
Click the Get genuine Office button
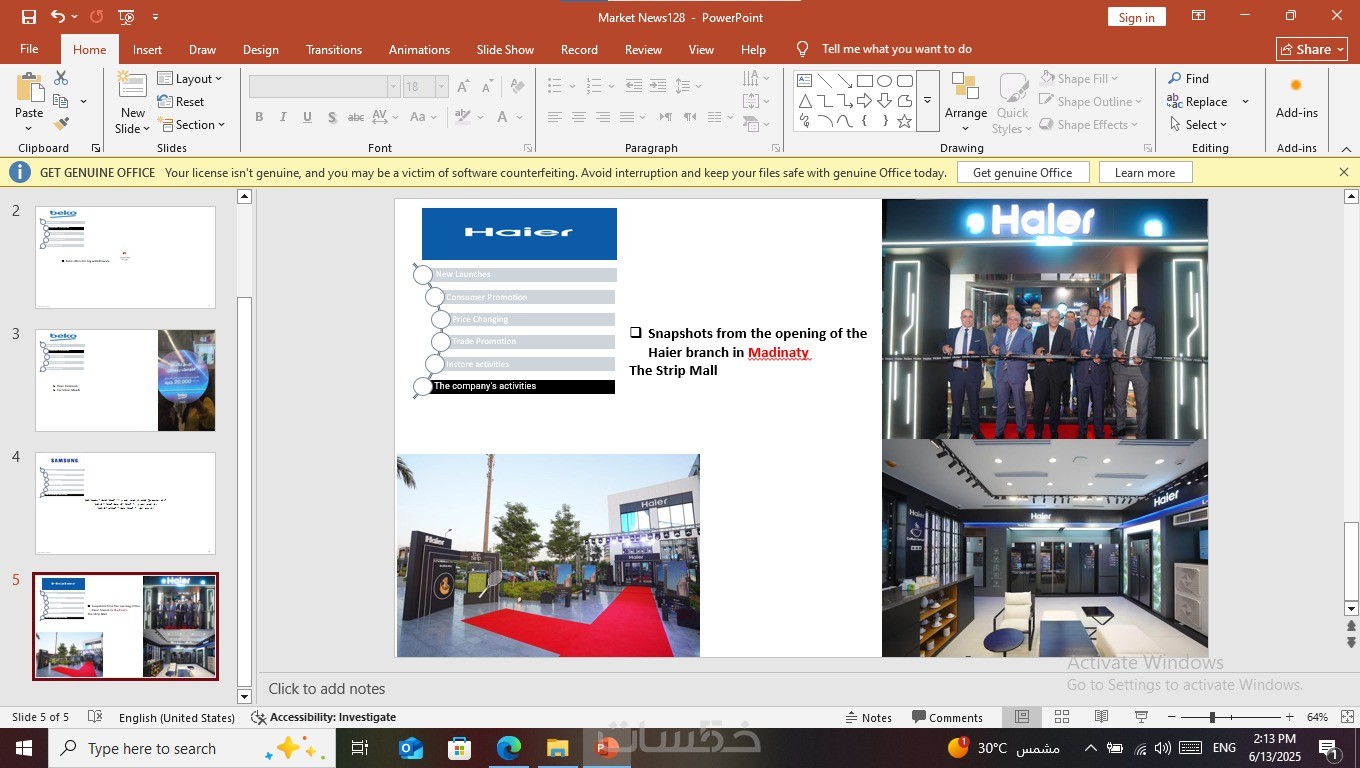tap(1022, 172)
